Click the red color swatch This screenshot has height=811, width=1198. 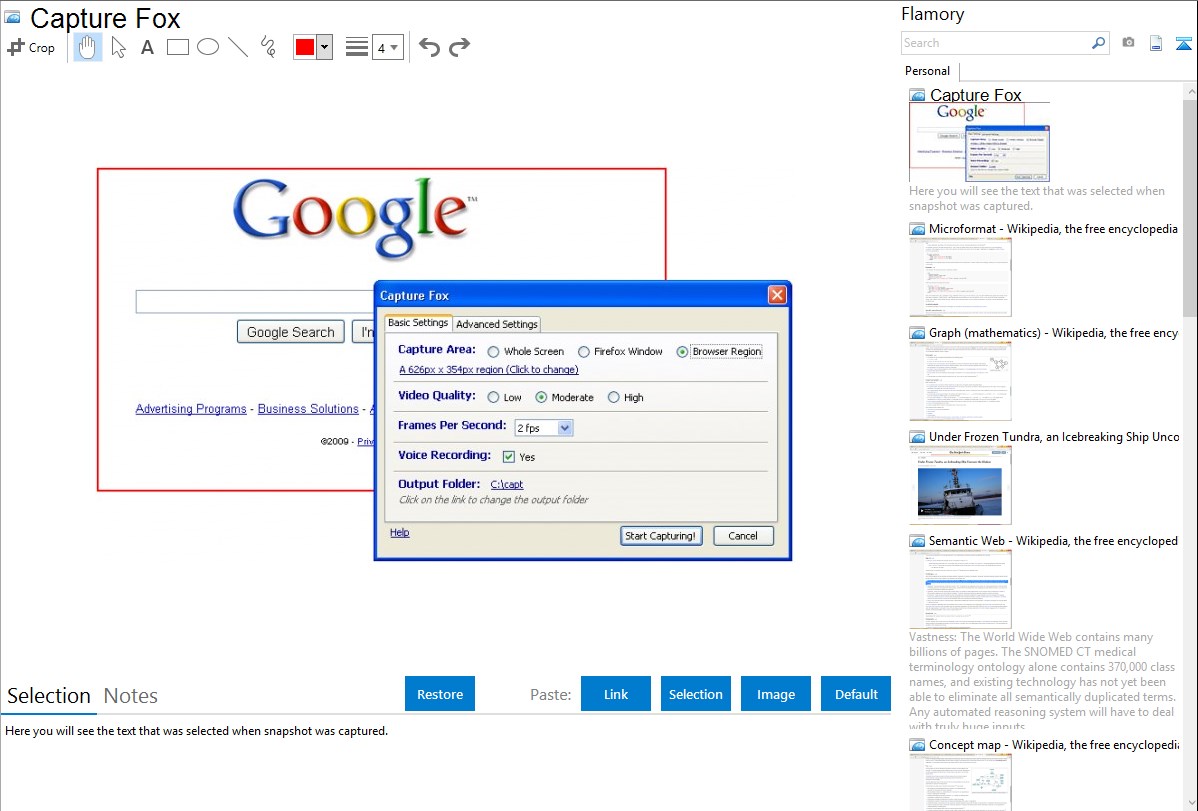coord(304,47)
